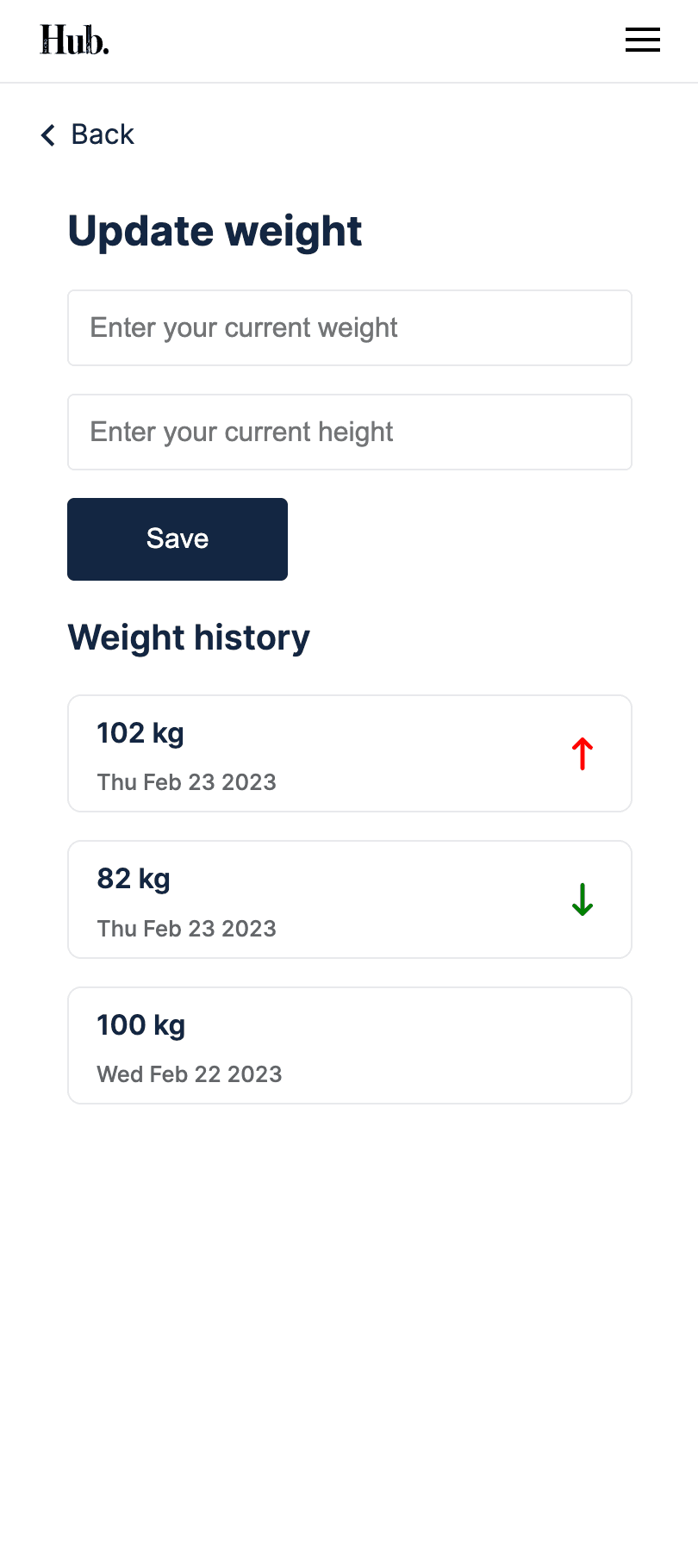Click the Back link
This screenshot has width=698, height=1568.
(102, 134)
